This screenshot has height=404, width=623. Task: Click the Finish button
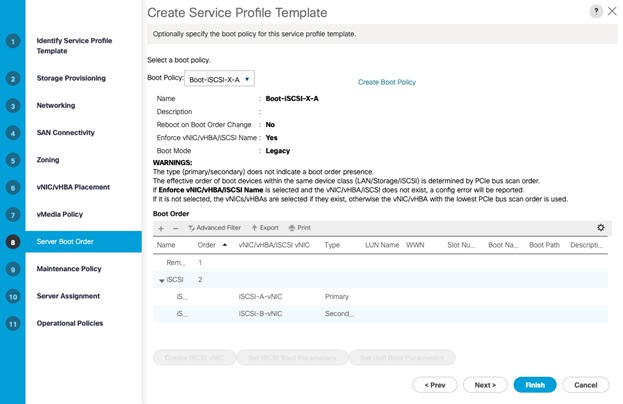(535, 385)
